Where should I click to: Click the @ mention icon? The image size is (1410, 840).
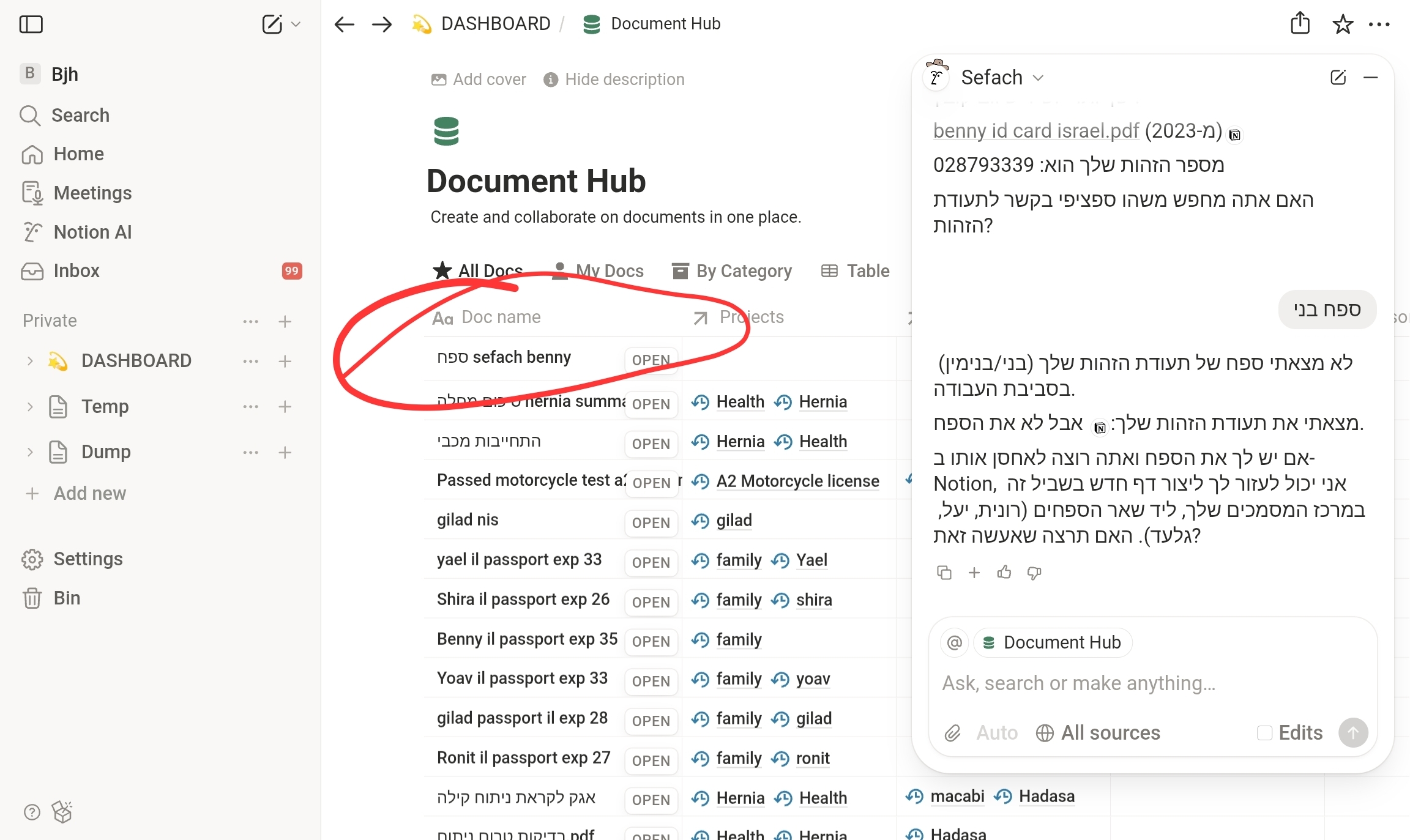pyautogui.click(x=954, y=642)
